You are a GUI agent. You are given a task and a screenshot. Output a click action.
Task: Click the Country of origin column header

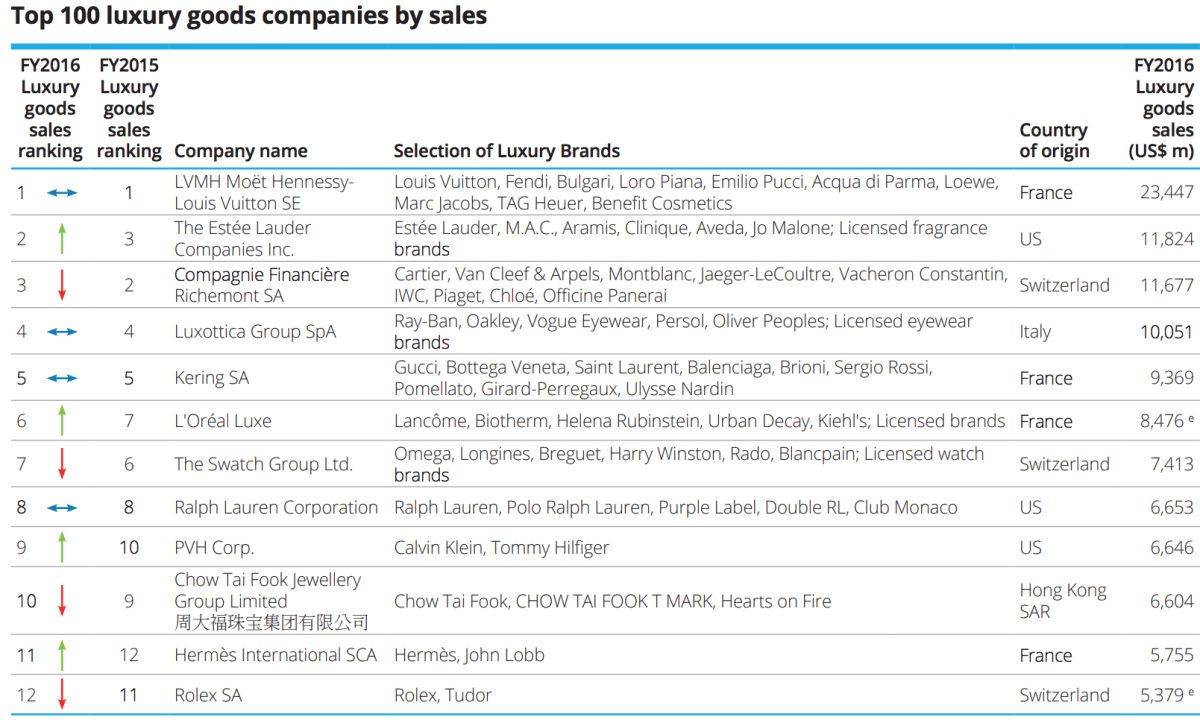click(x=1054, y=141)
